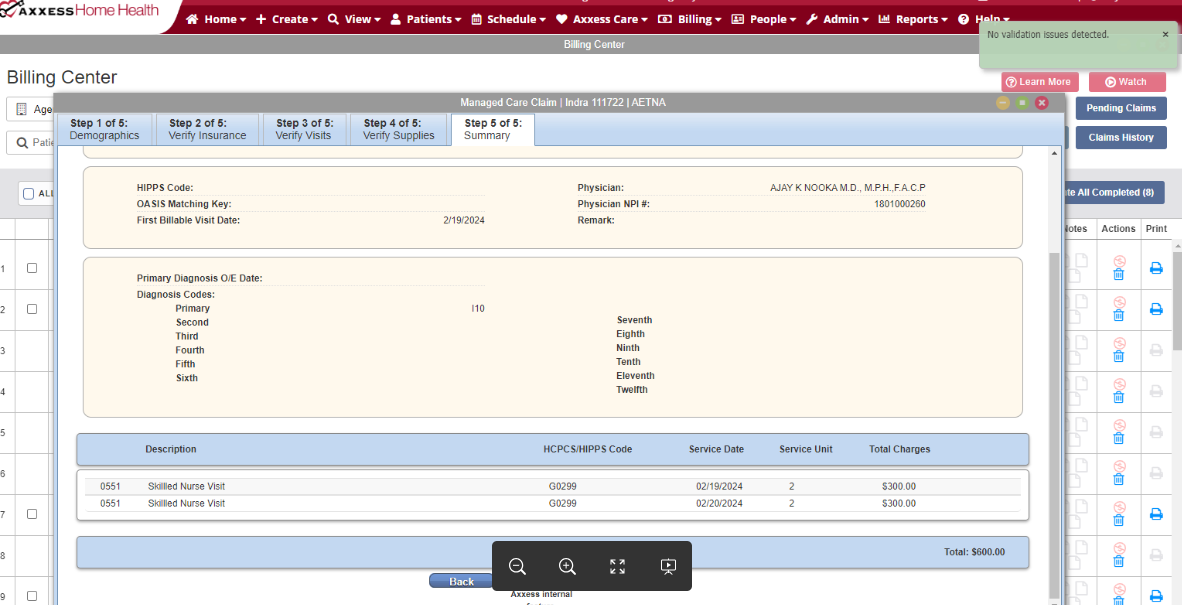The image size is (1182, 605).
Task: Dismiss the validation notification with its X
Action: coord(1165,35)
